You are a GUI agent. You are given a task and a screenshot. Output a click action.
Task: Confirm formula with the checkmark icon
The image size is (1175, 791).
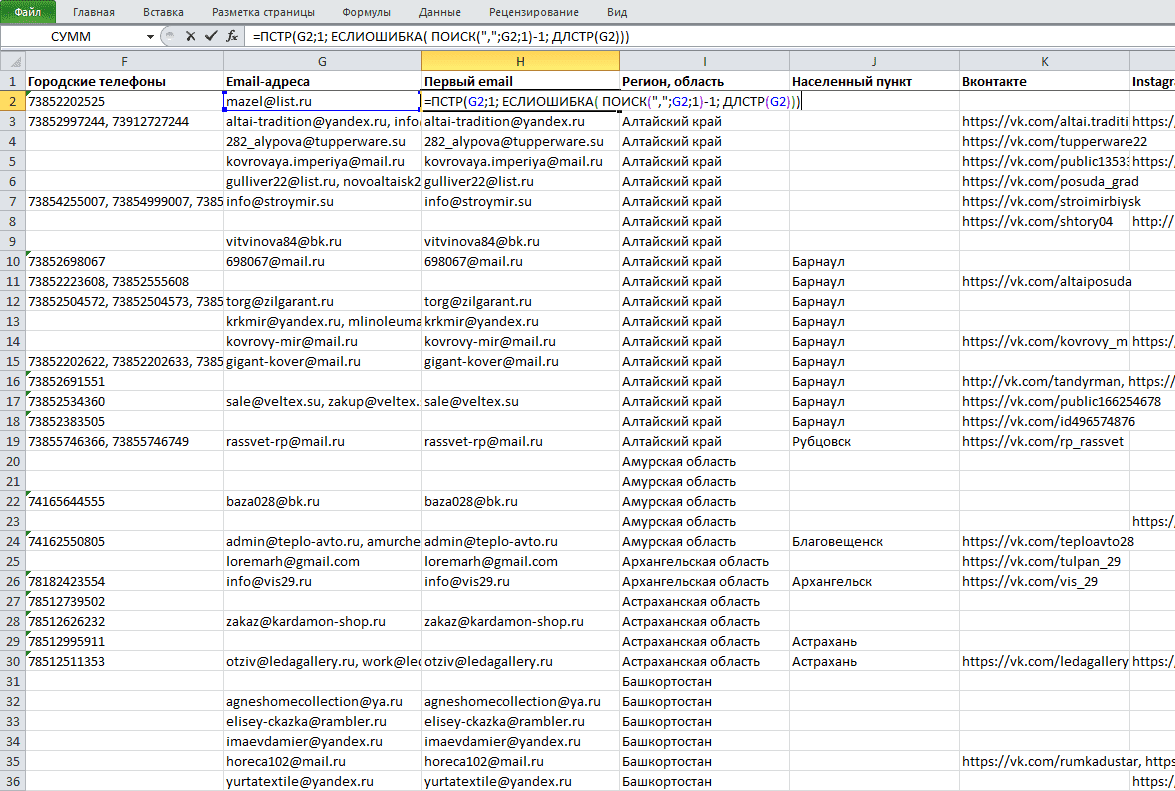(x=211, y=36)
